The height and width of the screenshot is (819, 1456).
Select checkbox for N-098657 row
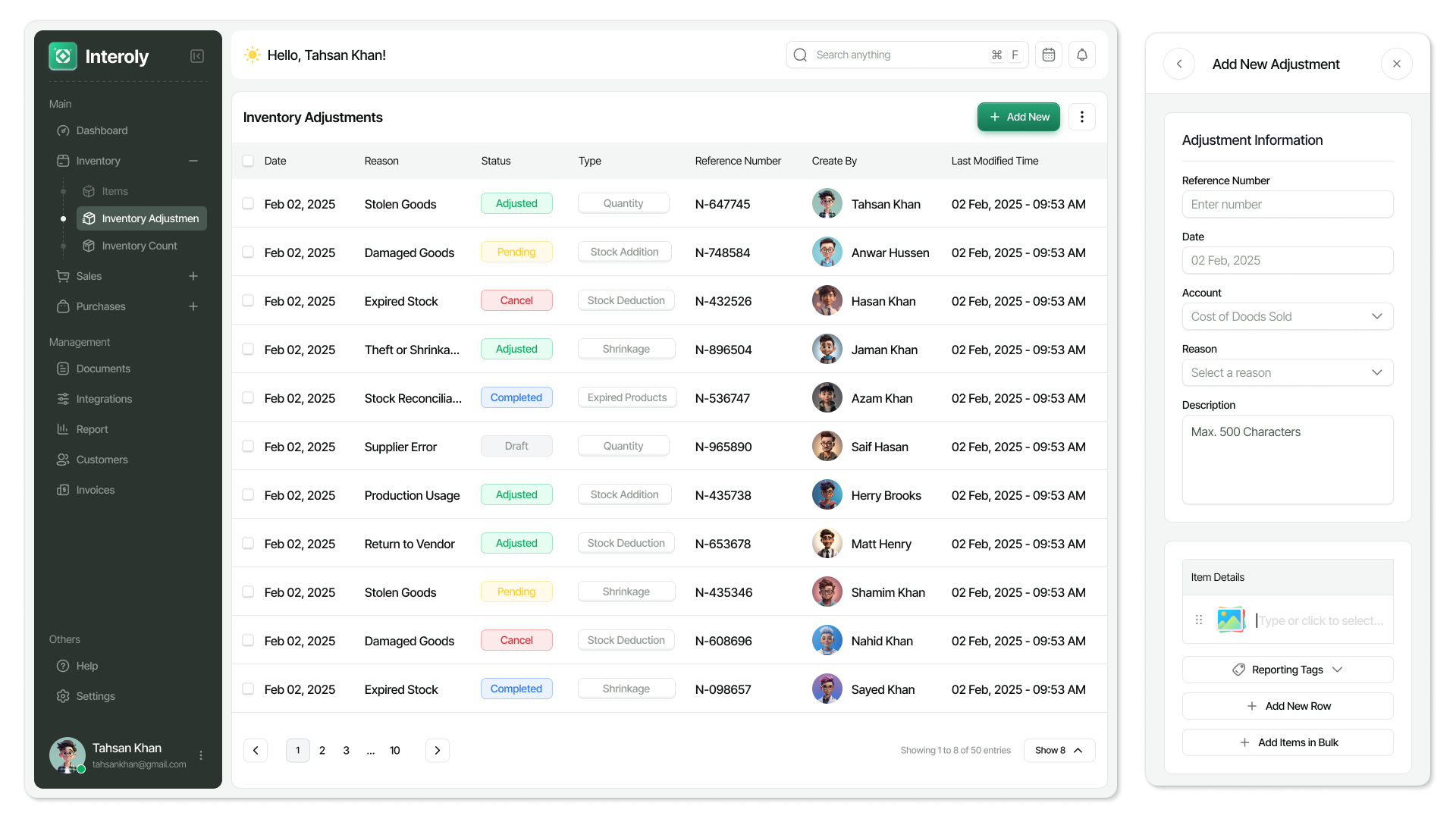click(248, 689)
